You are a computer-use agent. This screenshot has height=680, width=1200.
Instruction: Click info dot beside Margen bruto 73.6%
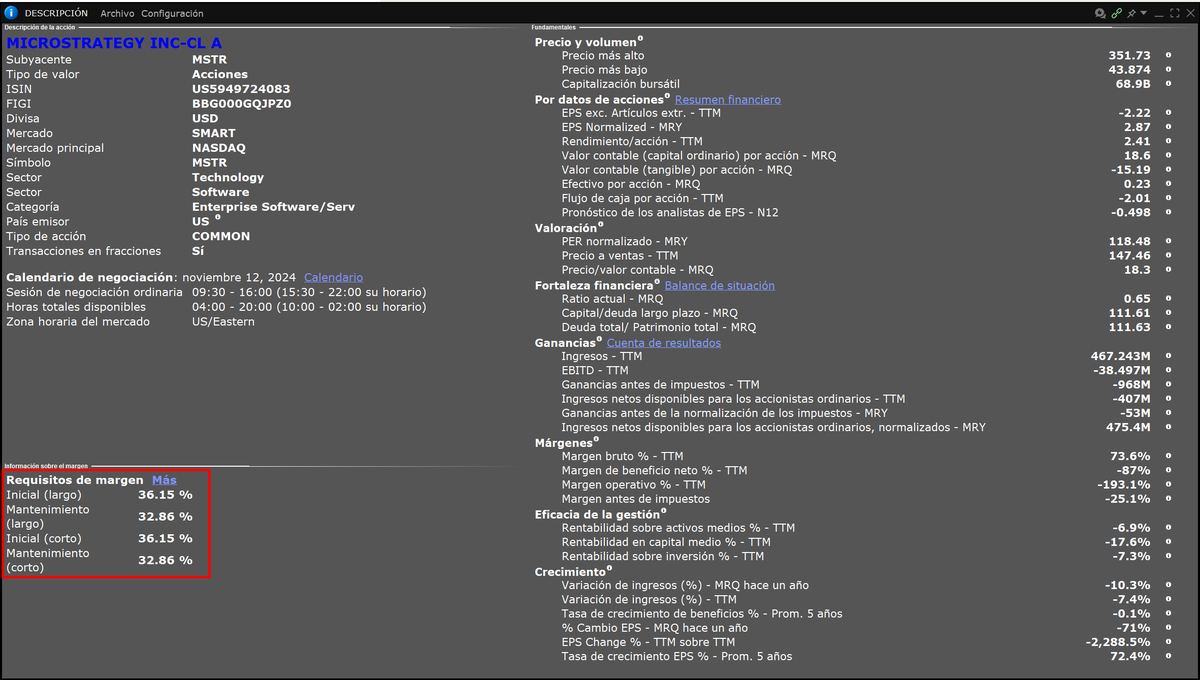[x=1167, y=456]
